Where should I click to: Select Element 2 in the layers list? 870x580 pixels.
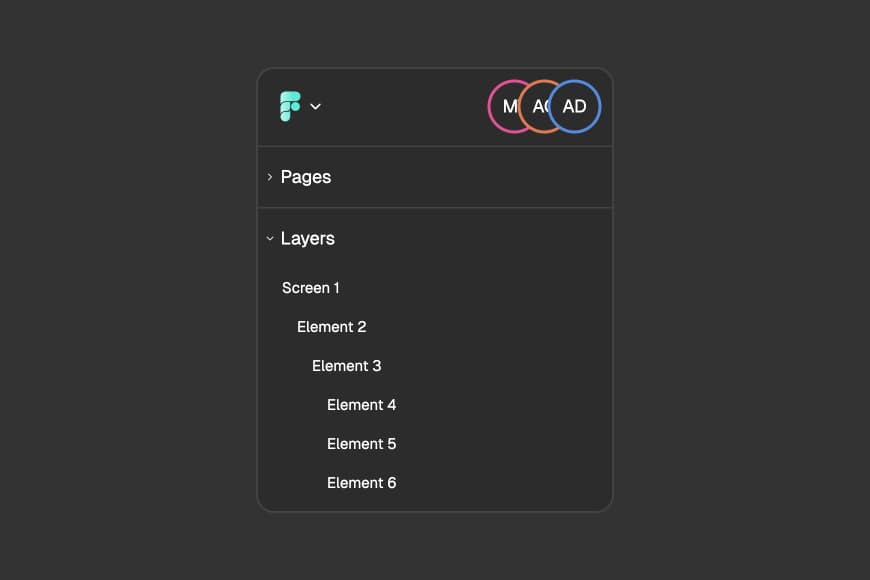tap(331, 327)
